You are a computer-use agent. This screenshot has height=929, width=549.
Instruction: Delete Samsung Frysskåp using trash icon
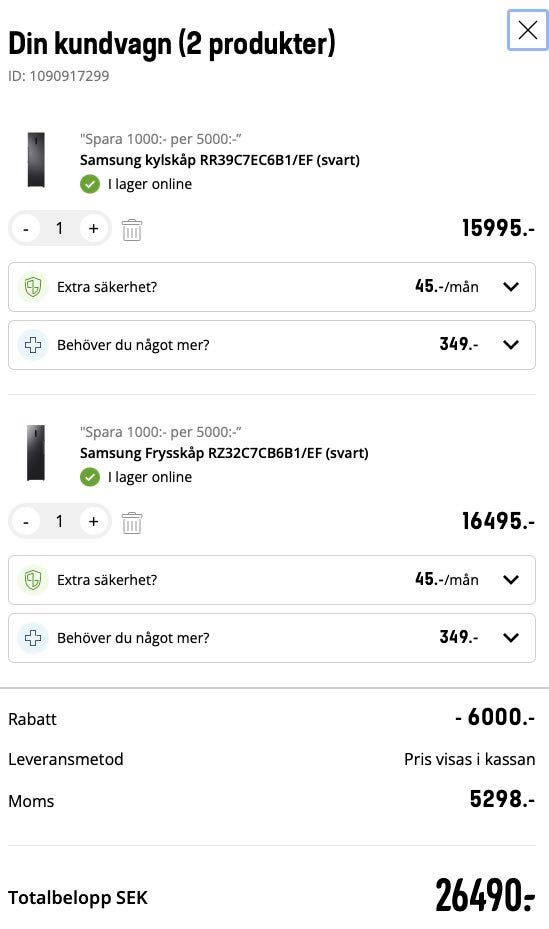[x=131, y=523]
